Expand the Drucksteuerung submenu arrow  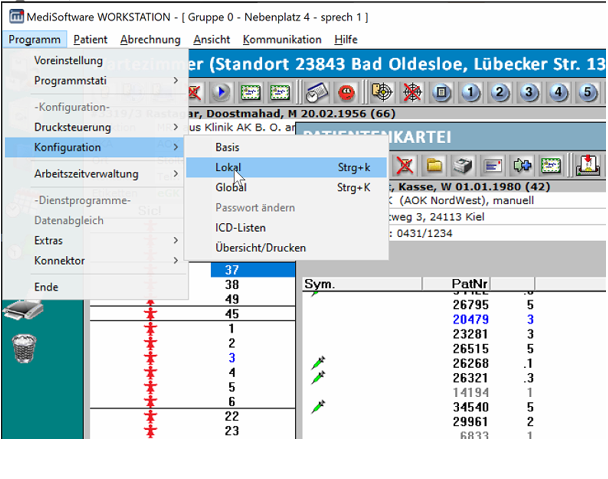click(176, 127)
